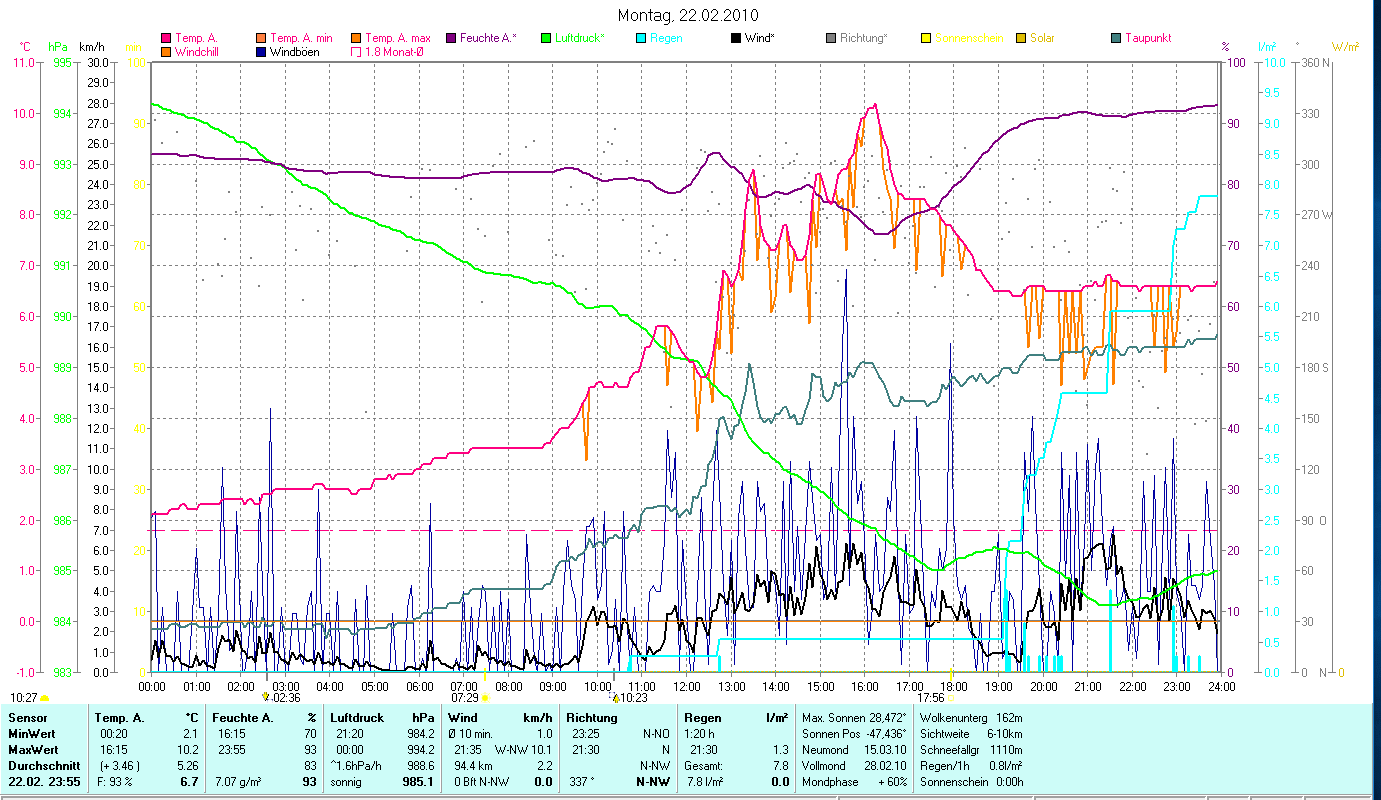Click the green Luftdruck* legend swatch

point(546,38)
